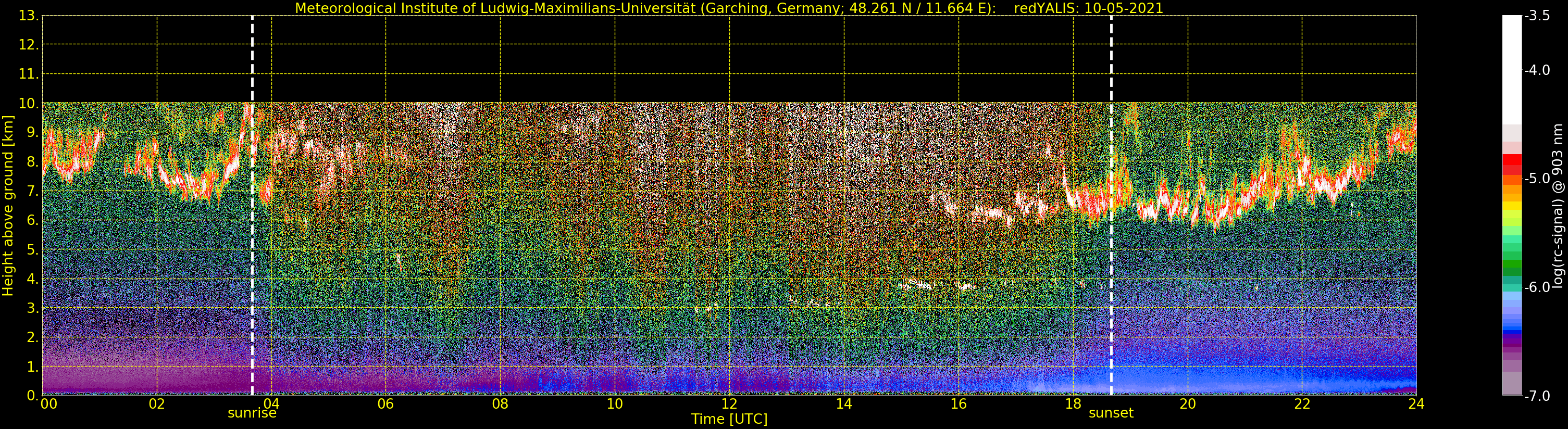
Task: Click the "04" time axis tick label
Action: 271,404
